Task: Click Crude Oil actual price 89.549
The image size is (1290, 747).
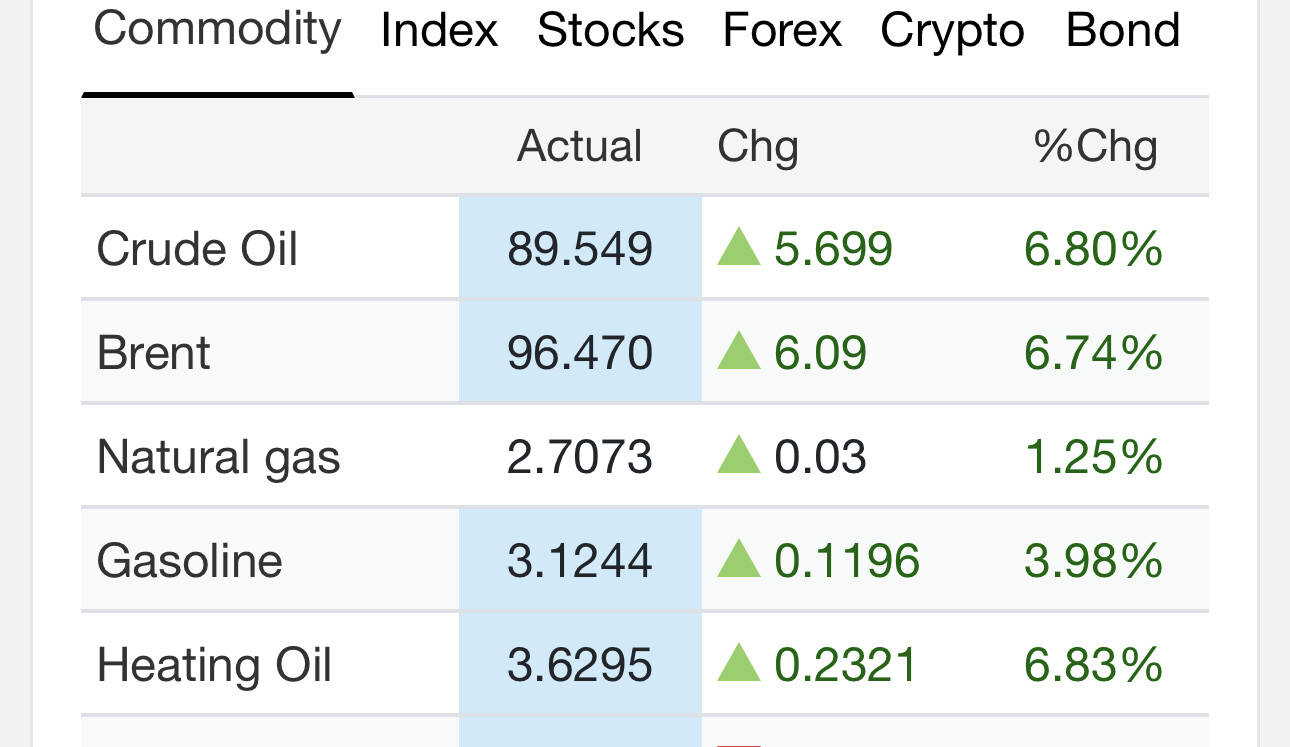Action: (579, 248)
